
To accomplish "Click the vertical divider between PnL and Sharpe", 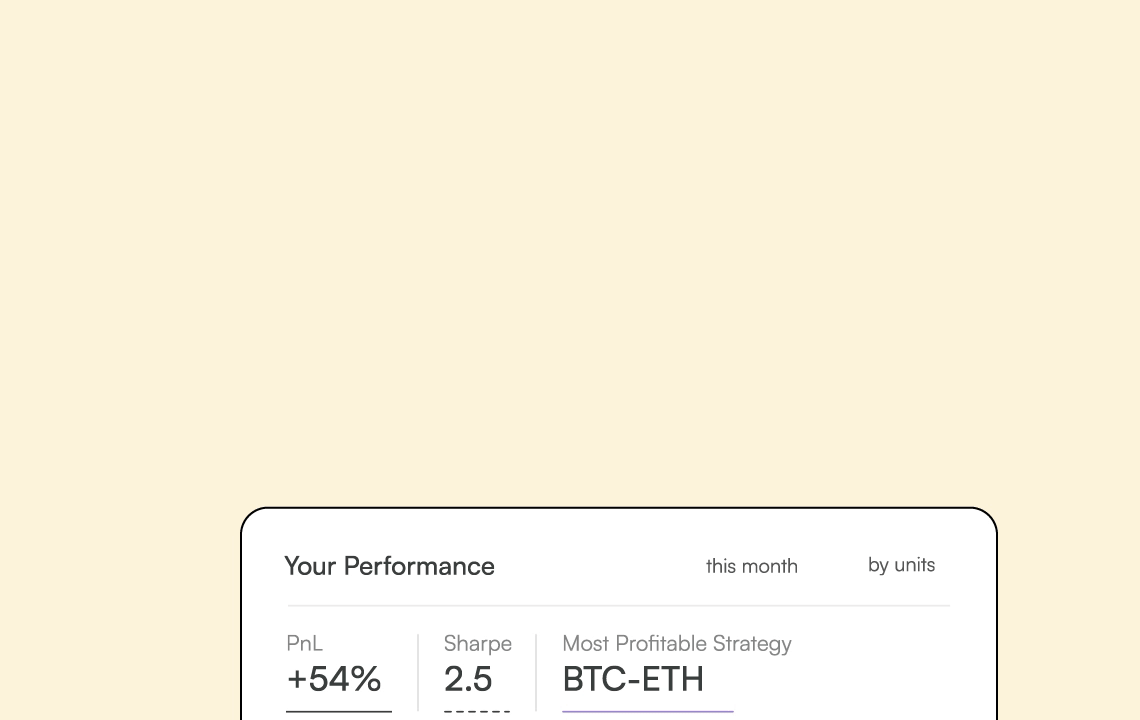I will click(418, 672).
